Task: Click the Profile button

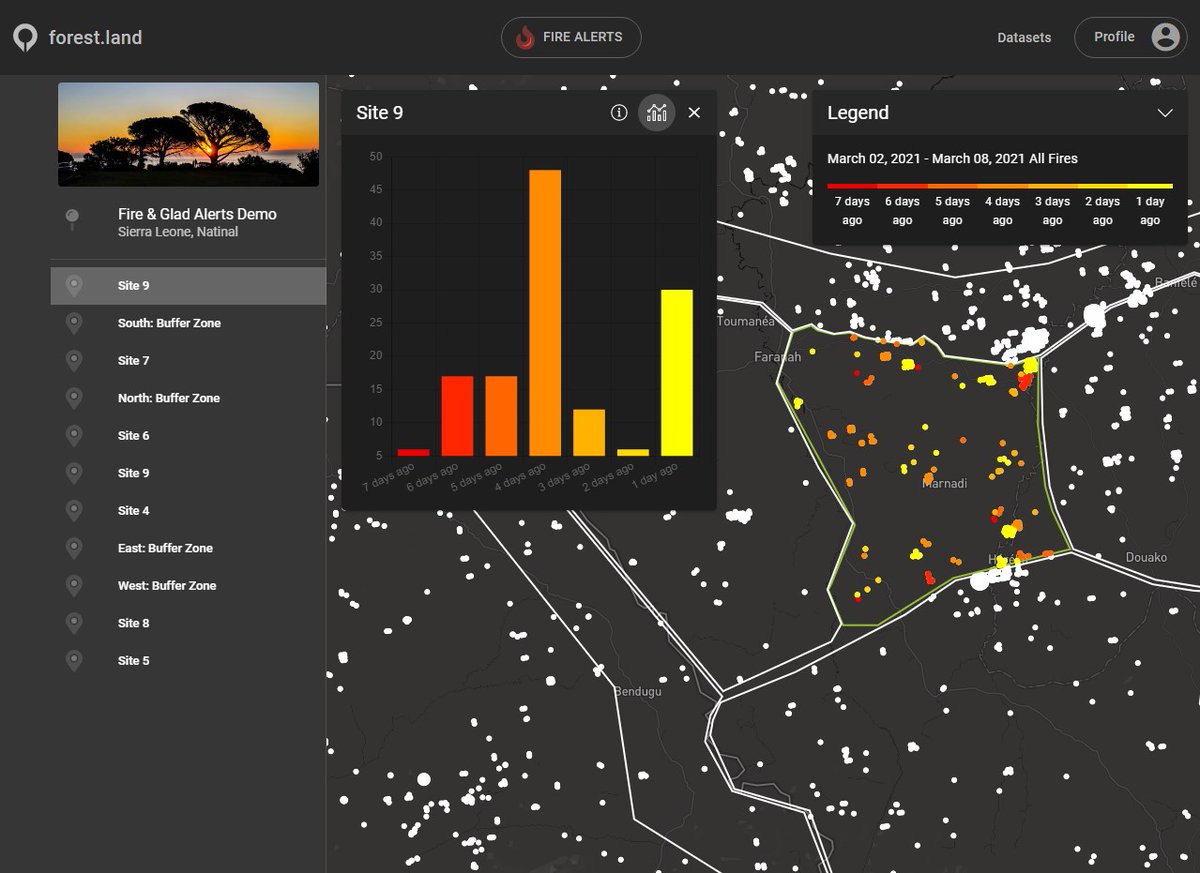Action: 1131,37
